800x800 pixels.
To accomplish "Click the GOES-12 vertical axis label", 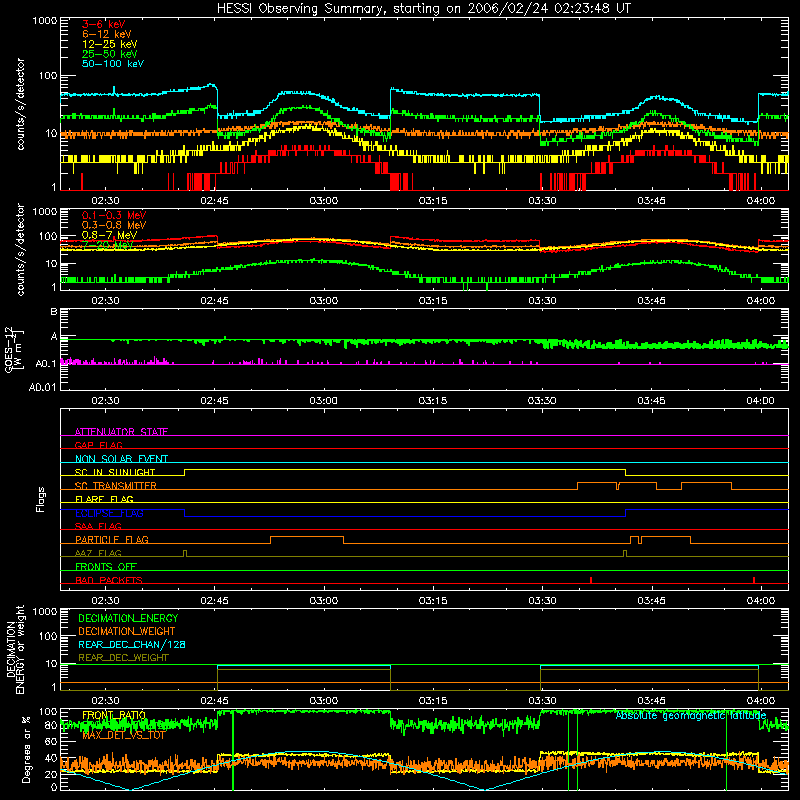I will pyautogui.click(x=14, y=349).
